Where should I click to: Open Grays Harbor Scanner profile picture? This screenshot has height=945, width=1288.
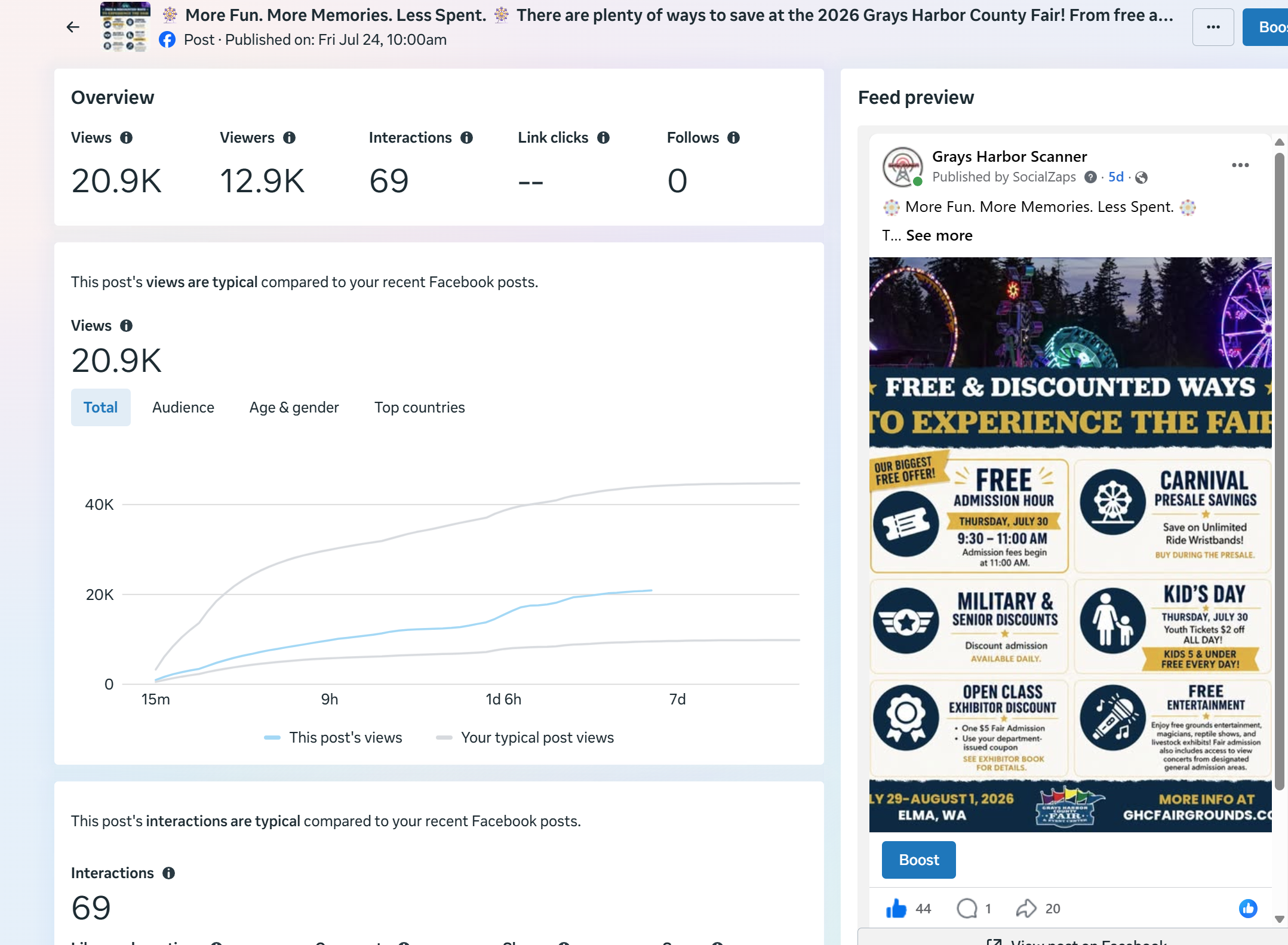[903, 167]
